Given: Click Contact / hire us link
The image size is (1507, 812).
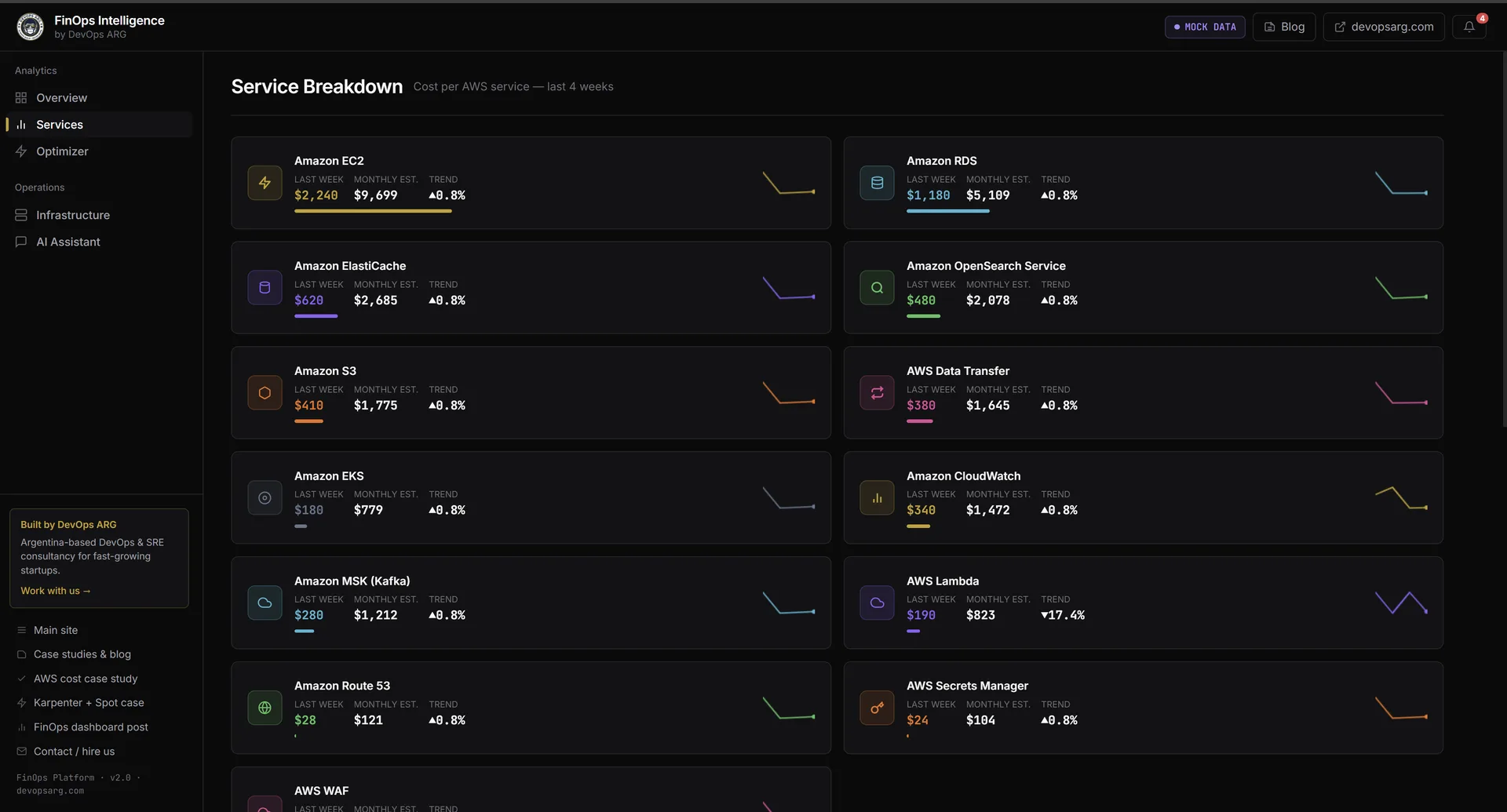Looking at the screenshot, I should [x=74, y=752].
